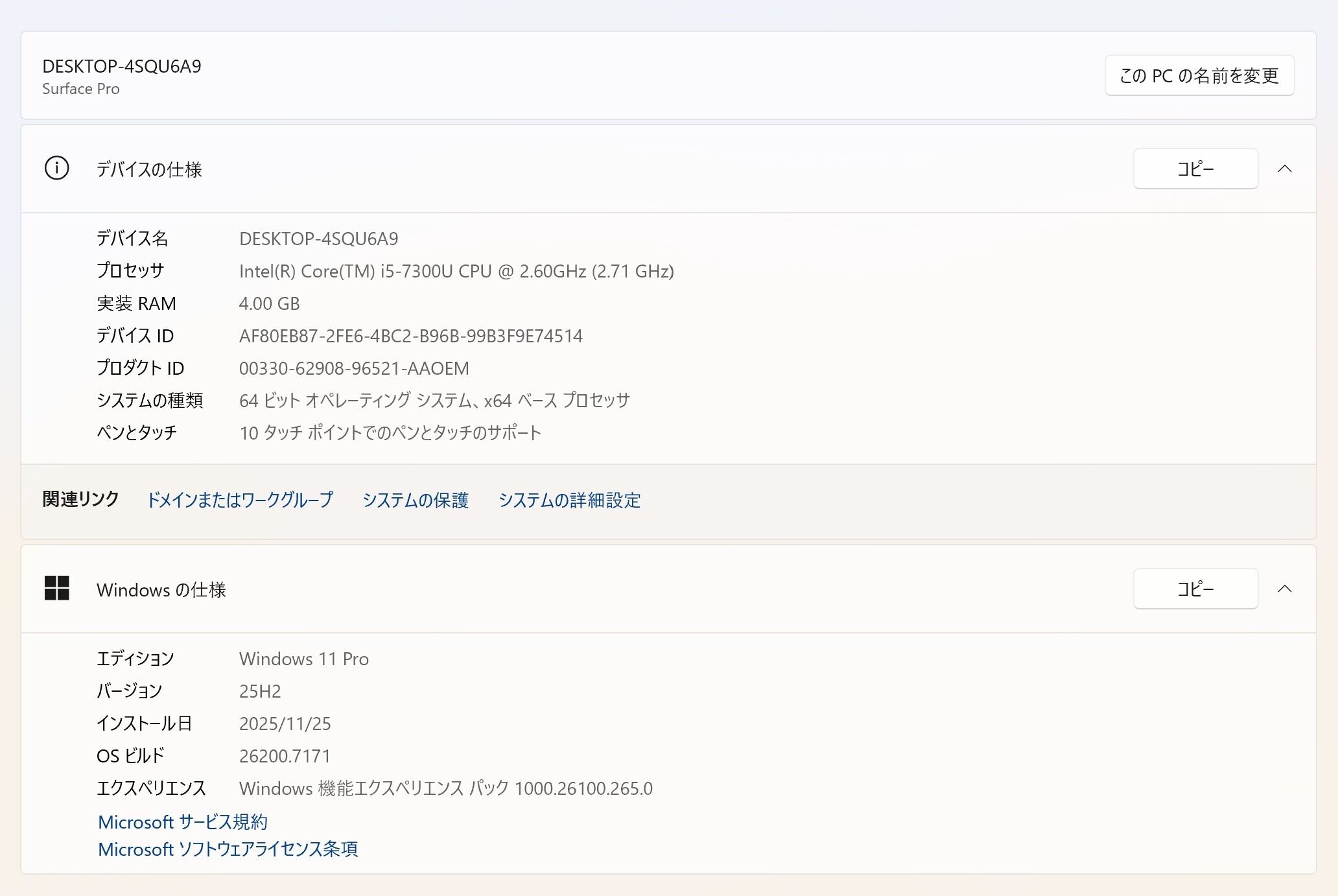Open ドメインまたはワークグループ link
Screen dimensions: 1338x896
[240, 500]
